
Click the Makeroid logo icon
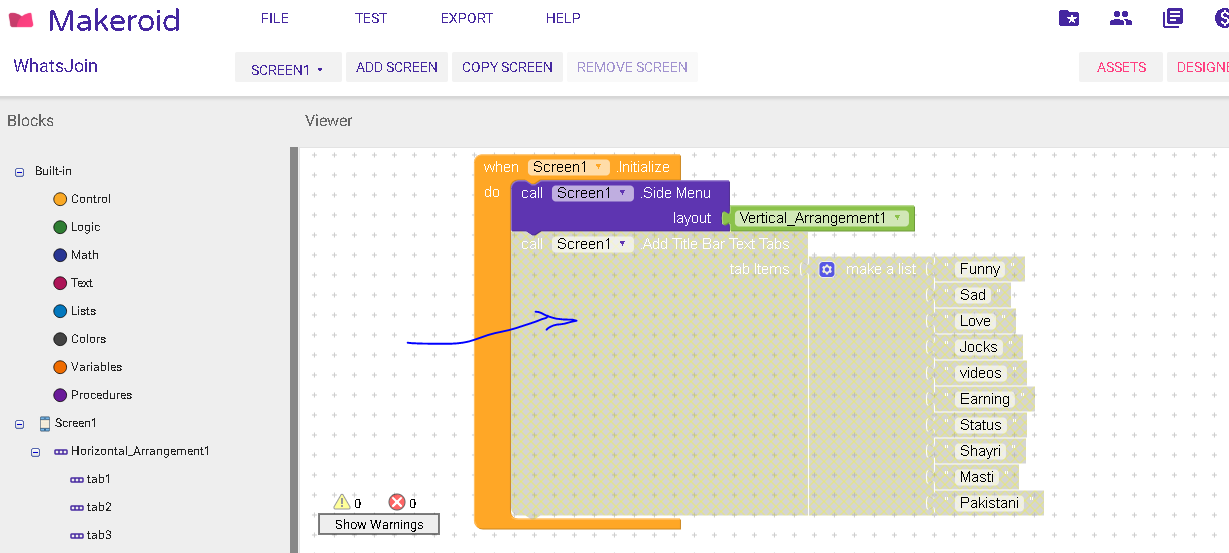[x=21, y=19]
